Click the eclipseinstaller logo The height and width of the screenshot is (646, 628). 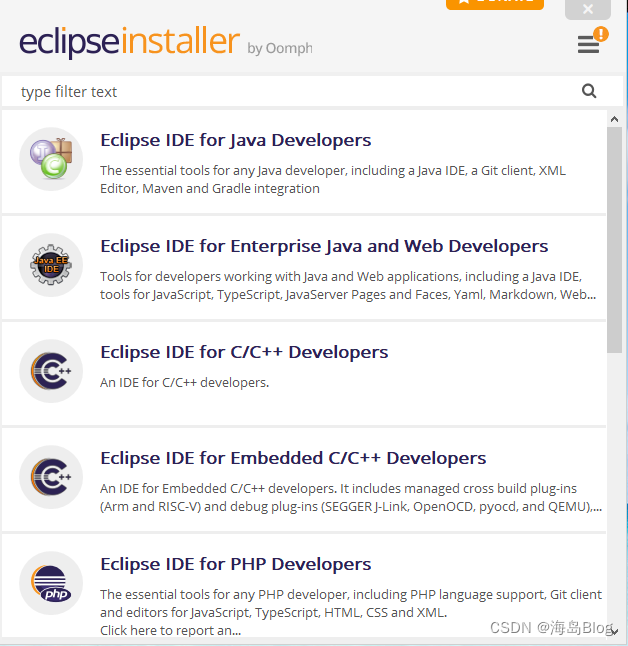tap(129, 41)
